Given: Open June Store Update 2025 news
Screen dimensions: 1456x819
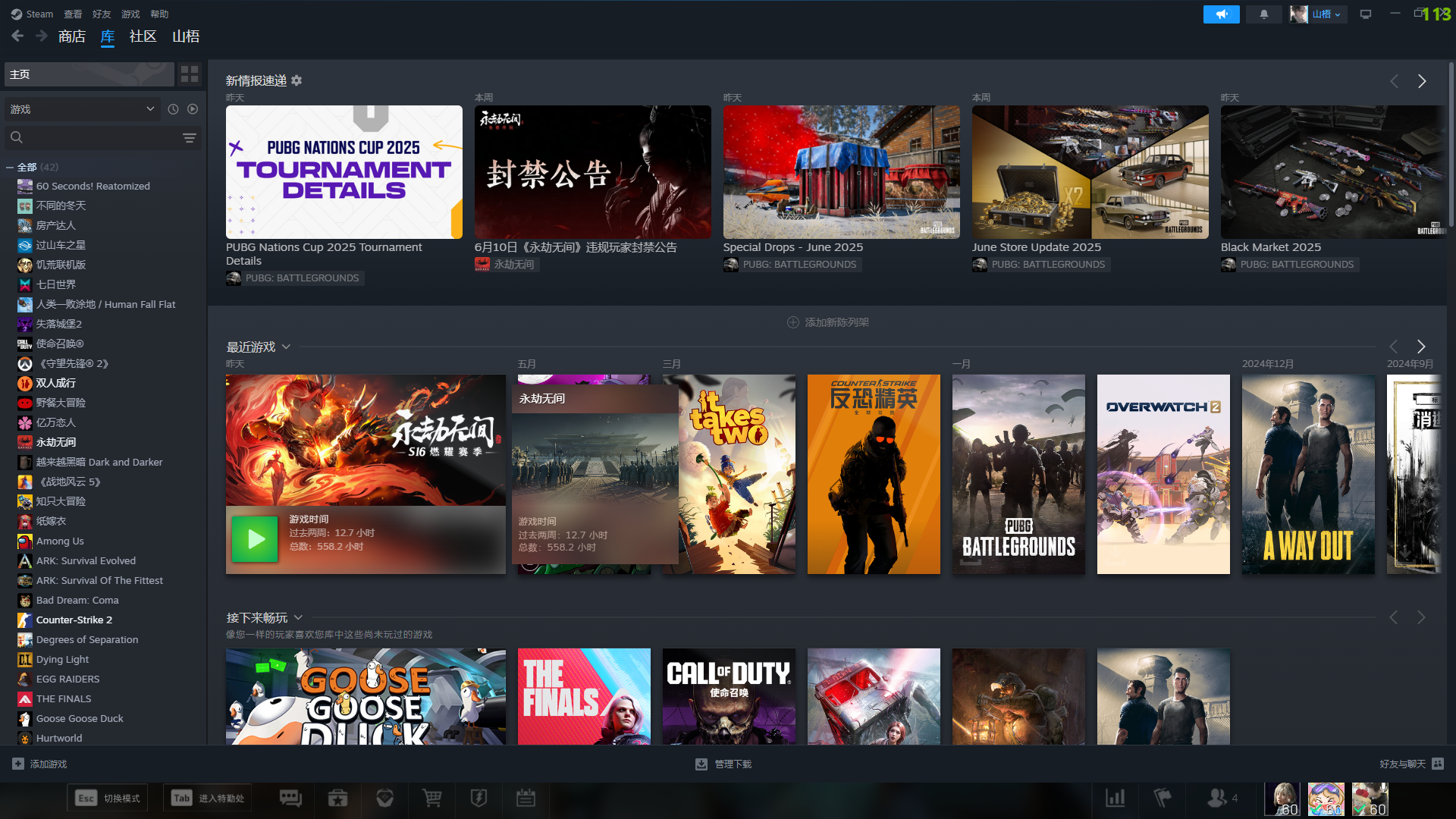Looking at the screenshot, I should (x=1090, y=172).
